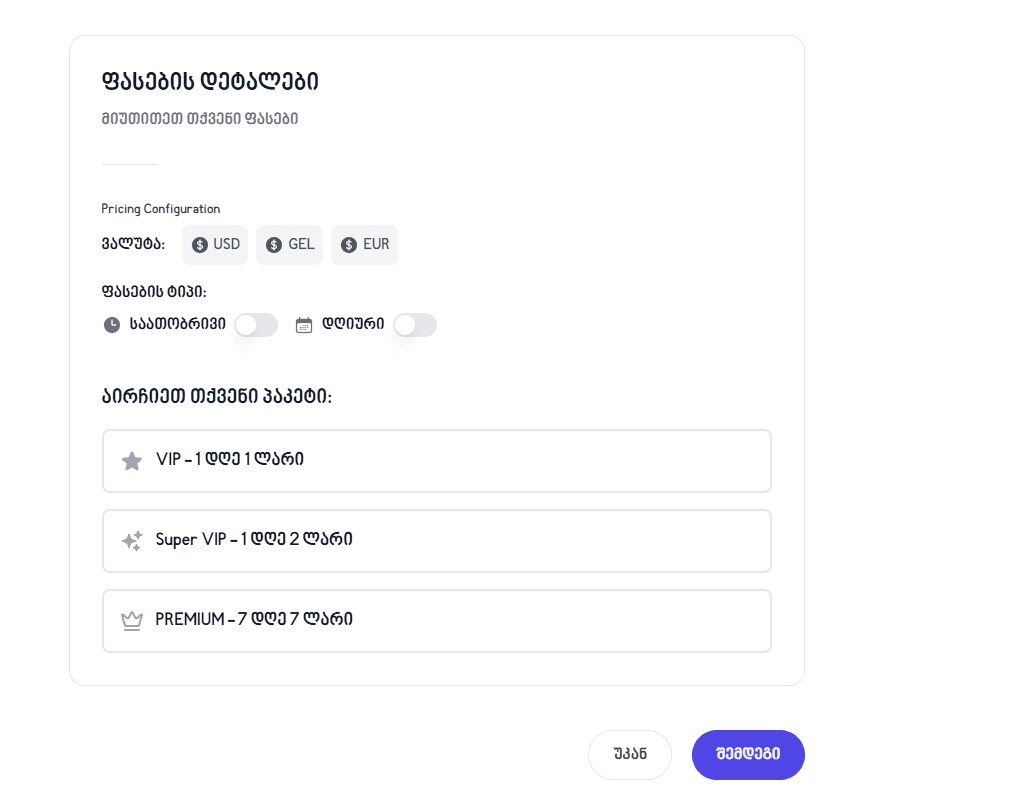Click the უკან back button

coord(629,755)
